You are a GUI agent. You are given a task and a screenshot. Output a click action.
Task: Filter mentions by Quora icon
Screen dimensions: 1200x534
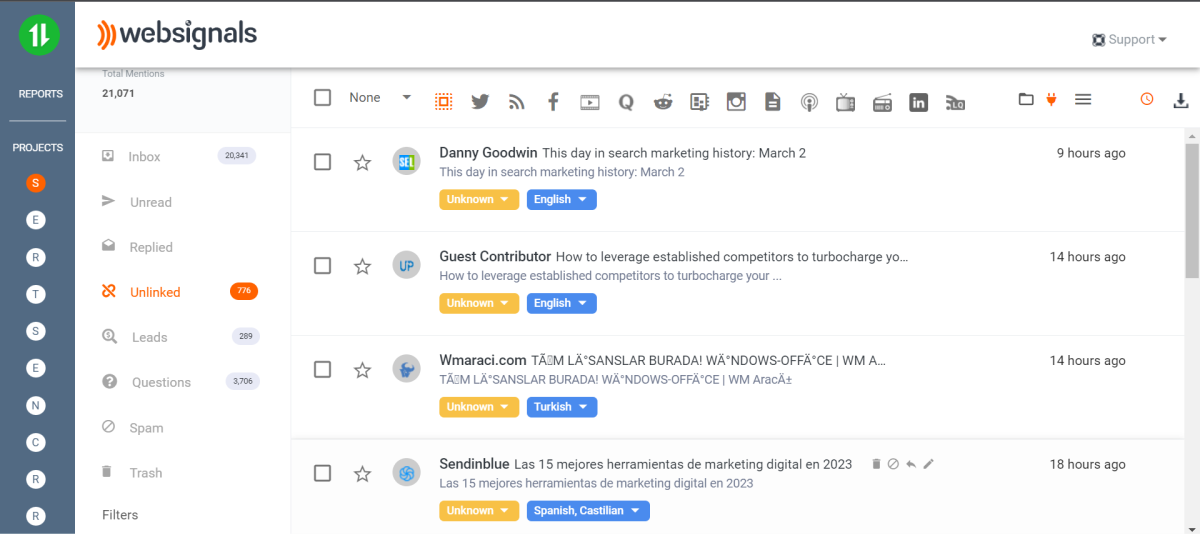tap(626, 101)
